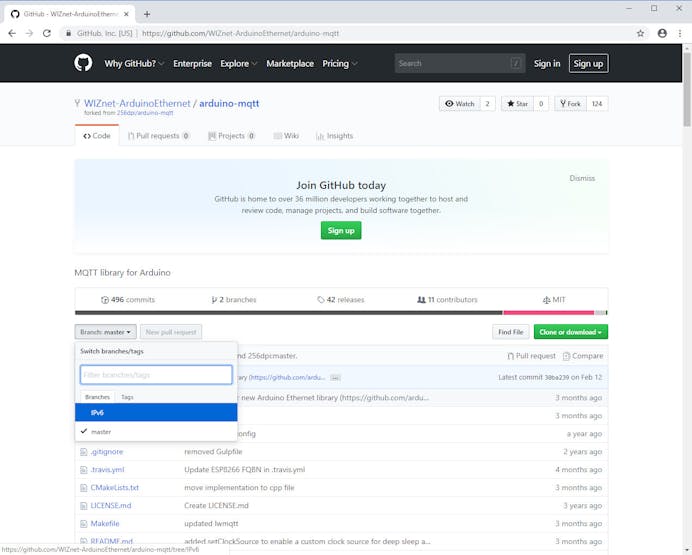The image size is (692, 555).
Task: Click the Find File button
Action: click(x=511, y=332)
